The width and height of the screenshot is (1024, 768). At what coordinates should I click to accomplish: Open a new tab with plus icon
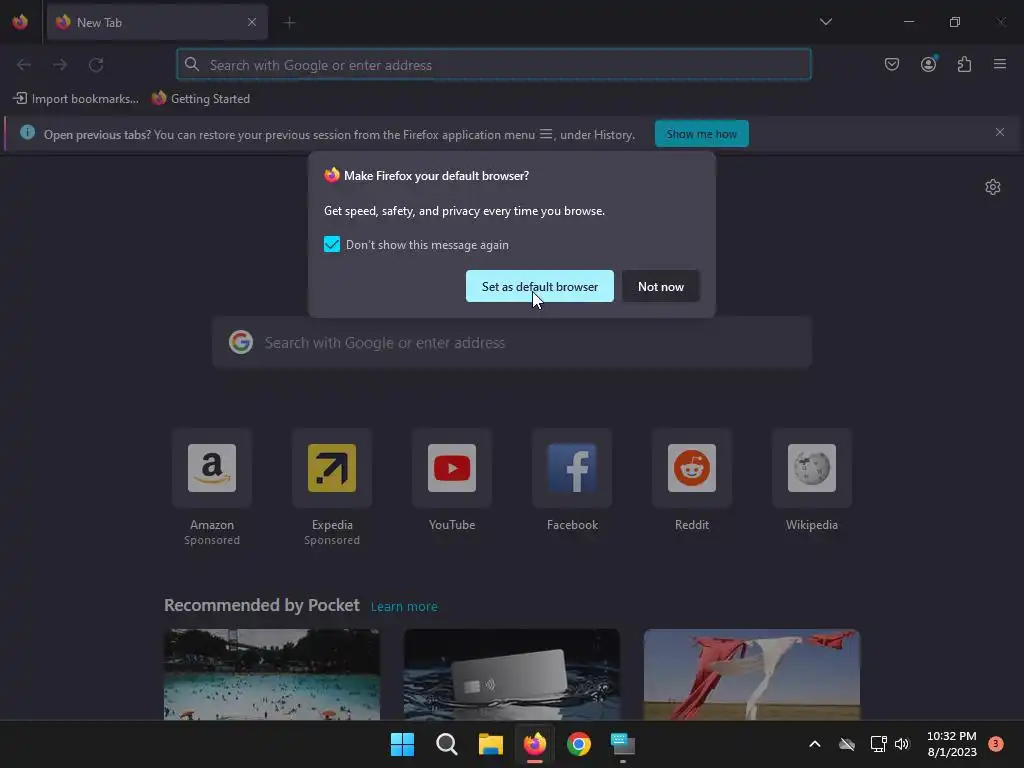click(289, 23)
